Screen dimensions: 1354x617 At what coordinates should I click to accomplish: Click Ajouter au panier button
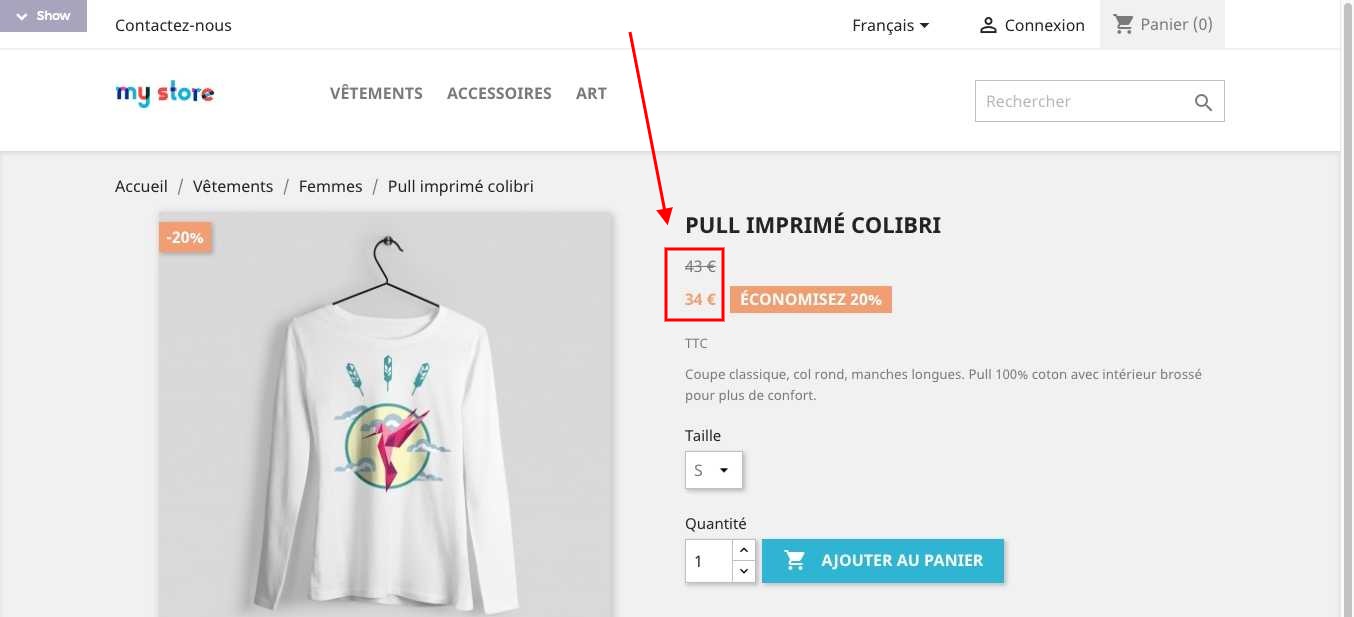coord(883,560)
